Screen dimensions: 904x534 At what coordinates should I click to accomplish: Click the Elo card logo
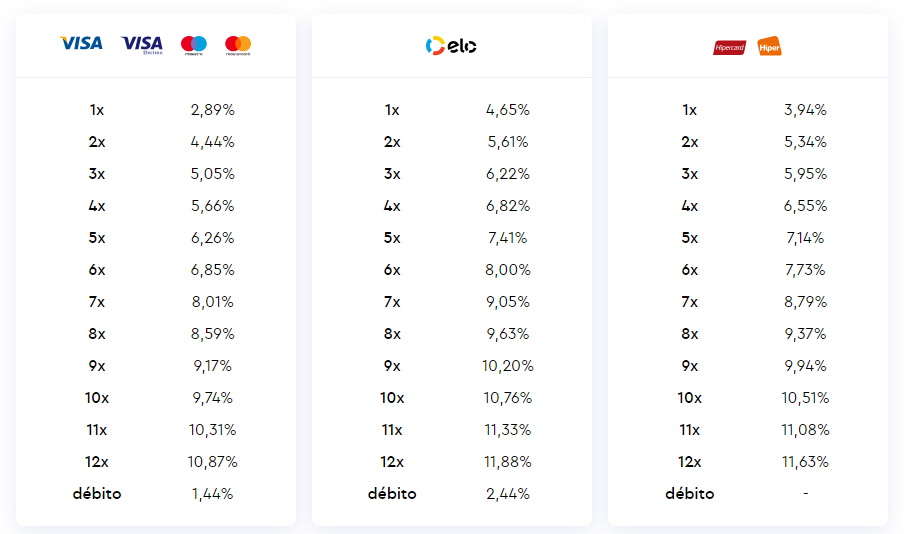(451, 45)
